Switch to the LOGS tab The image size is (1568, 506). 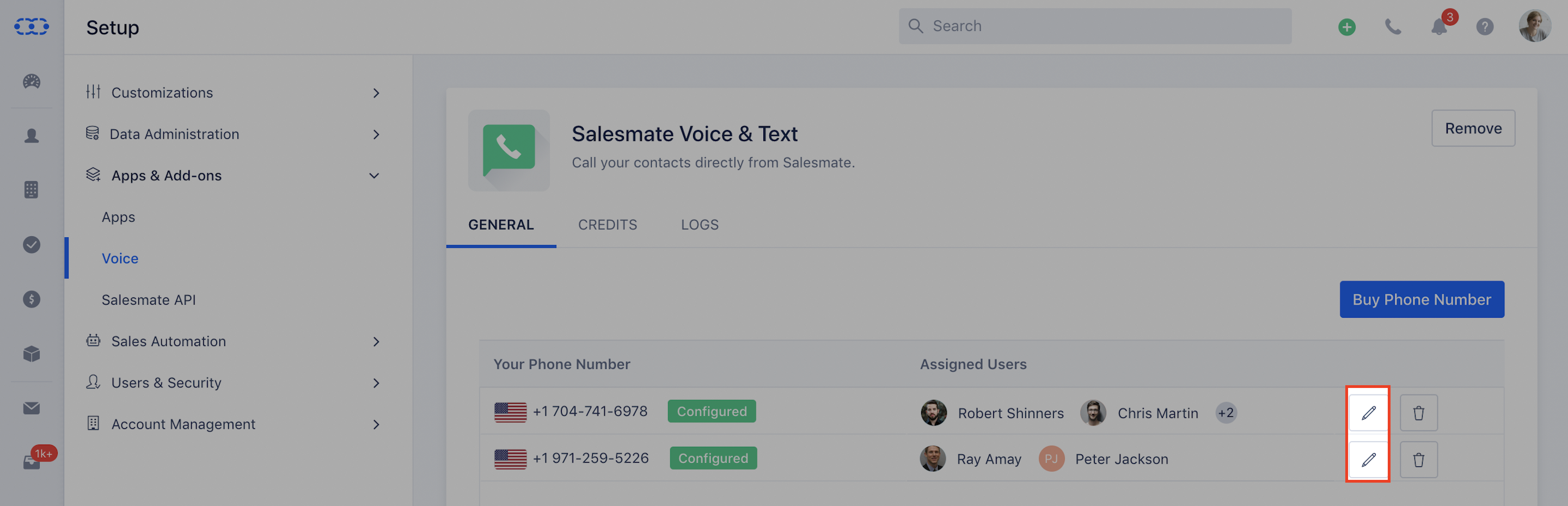point(700,225)
